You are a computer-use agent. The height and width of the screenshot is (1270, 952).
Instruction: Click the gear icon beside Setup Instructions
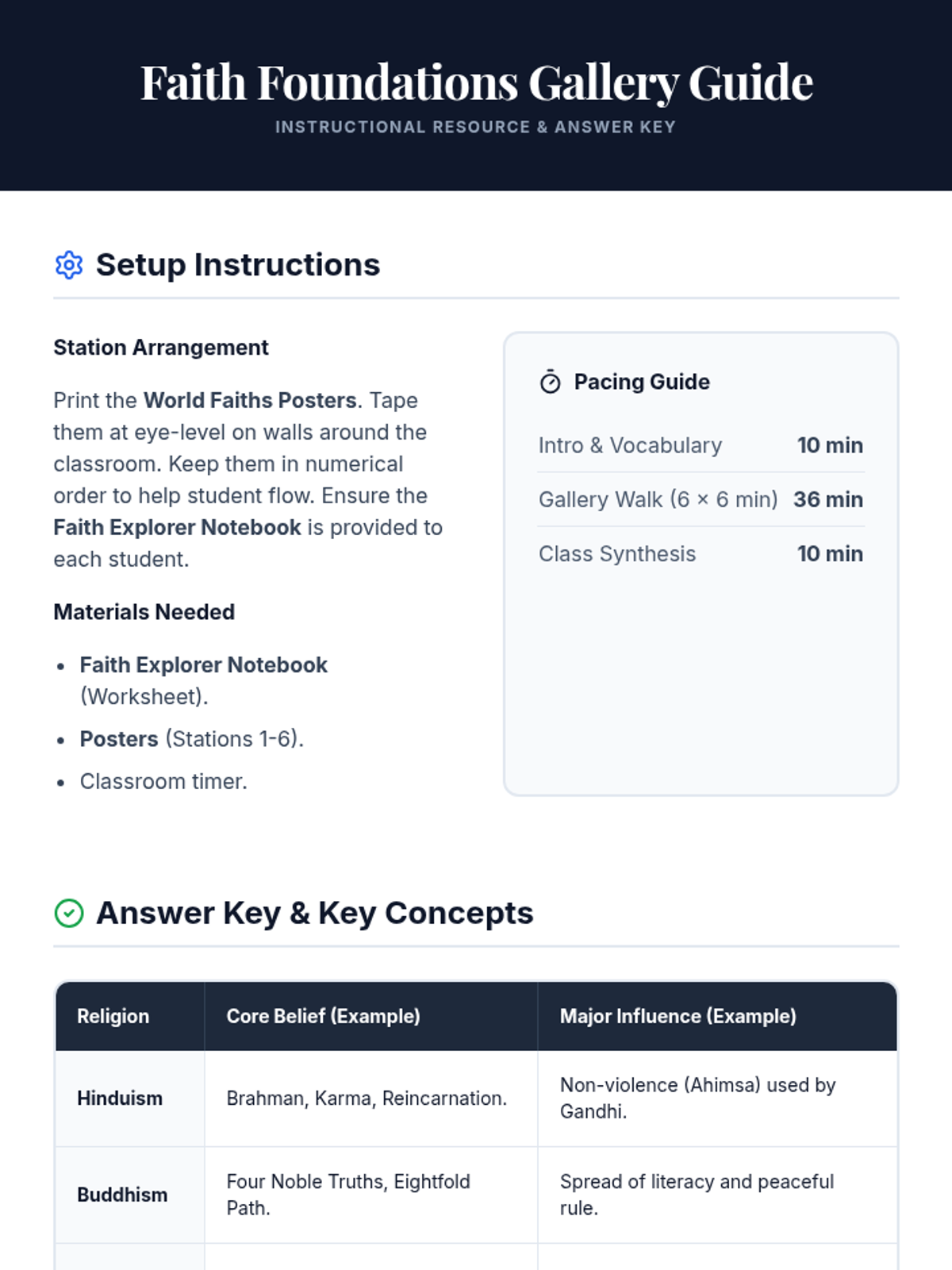point(69,265)
